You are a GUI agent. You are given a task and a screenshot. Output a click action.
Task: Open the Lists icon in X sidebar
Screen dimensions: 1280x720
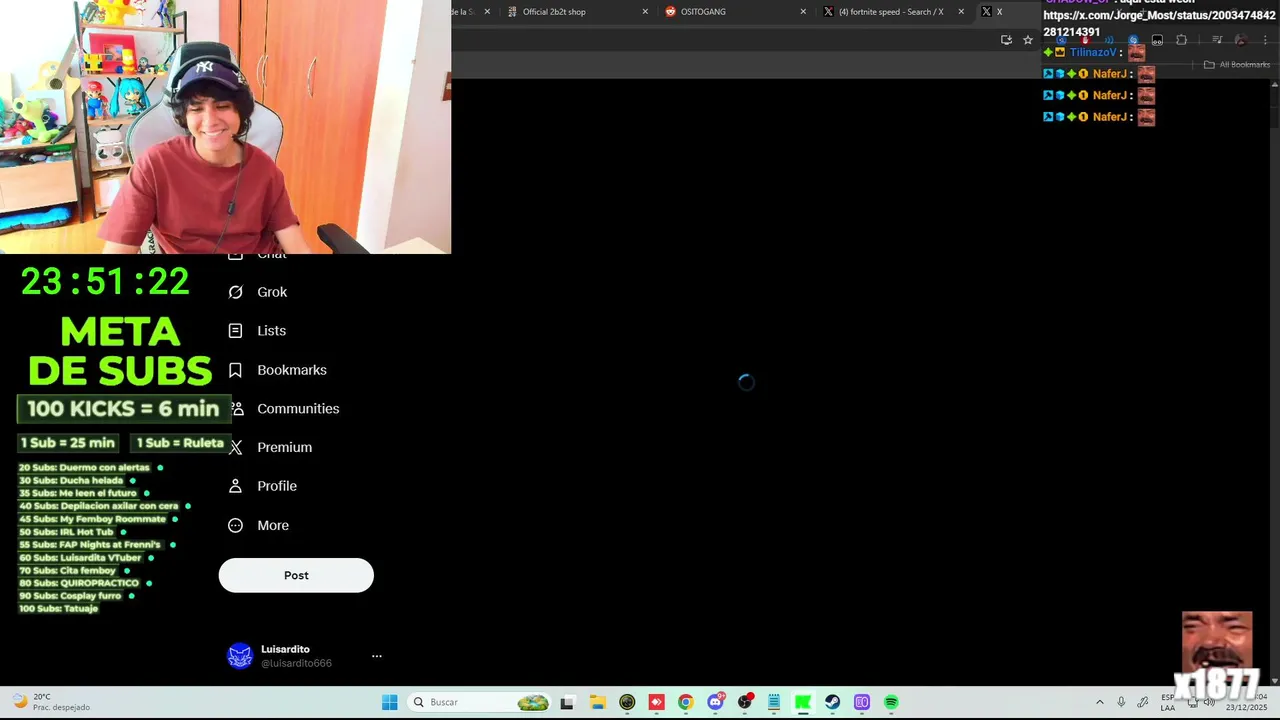point(235,331)
